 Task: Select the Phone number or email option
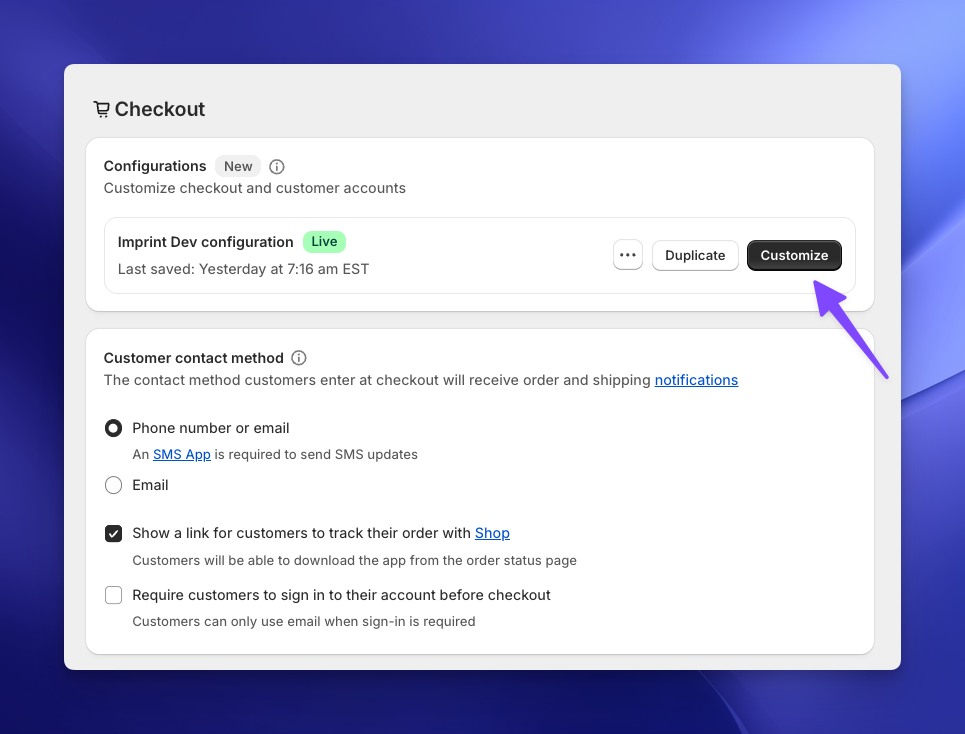pos(113,427)
